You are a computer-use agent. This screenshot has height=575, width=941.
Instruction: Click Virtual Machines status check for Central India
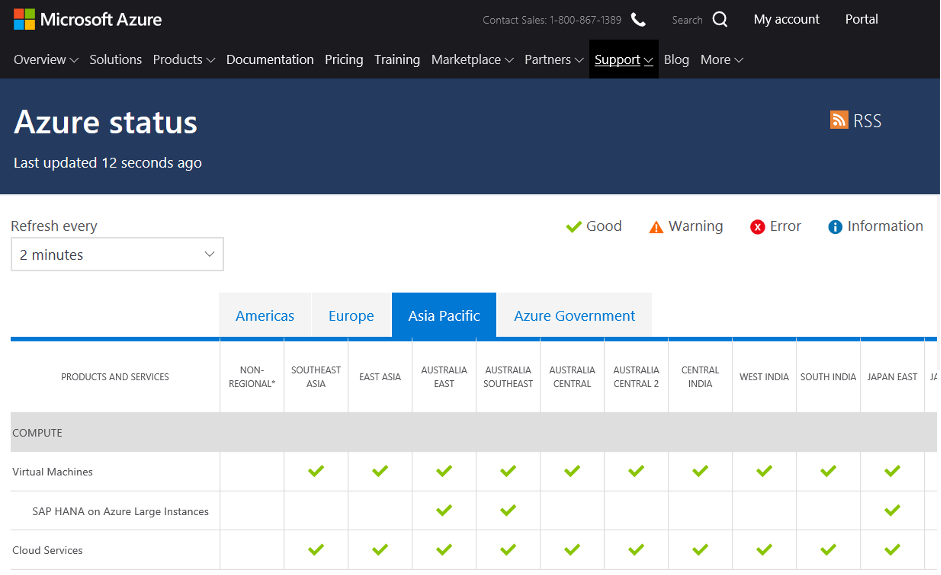[700, 471]
